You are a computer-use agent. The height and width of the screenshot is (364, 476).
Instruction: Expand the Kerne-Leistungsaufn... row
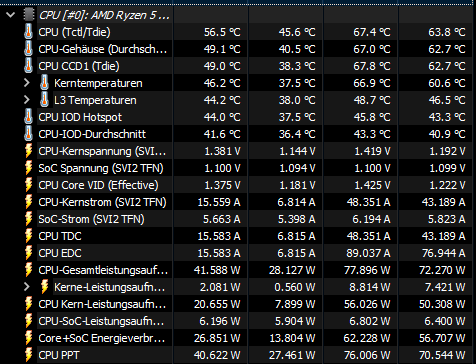tap(27, 287)
